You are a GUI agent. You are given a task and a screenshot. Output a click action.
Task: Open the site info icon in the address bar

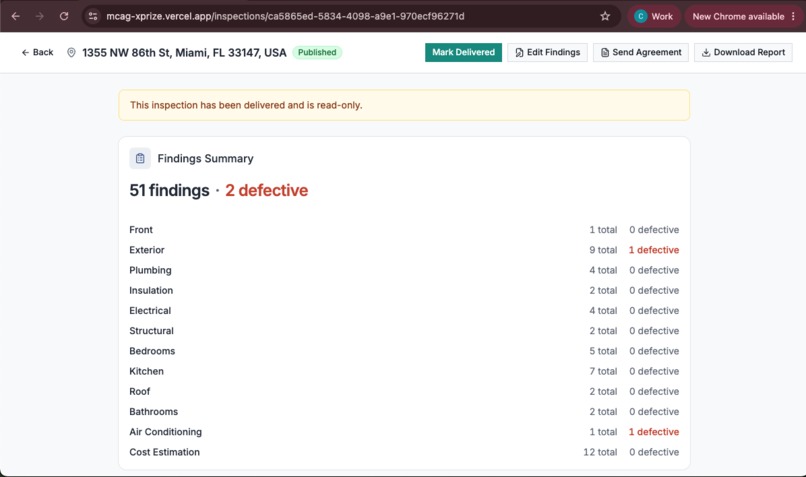click(93, 16)
